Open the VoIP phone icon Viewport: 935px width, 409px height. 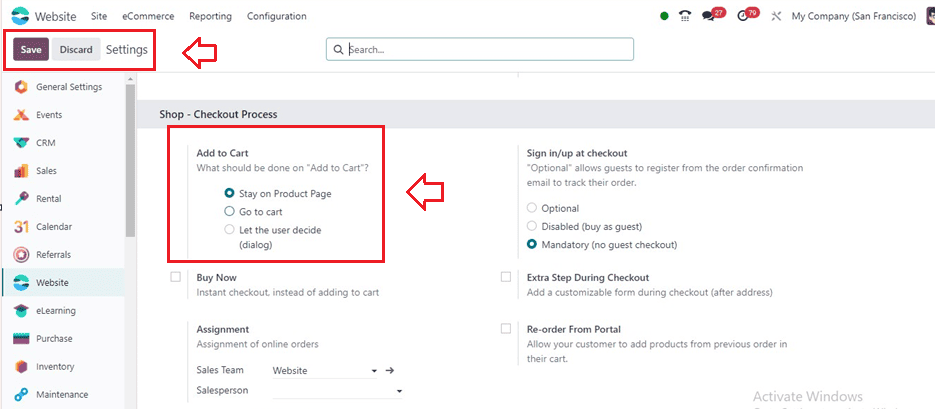[x=685, y=16]
